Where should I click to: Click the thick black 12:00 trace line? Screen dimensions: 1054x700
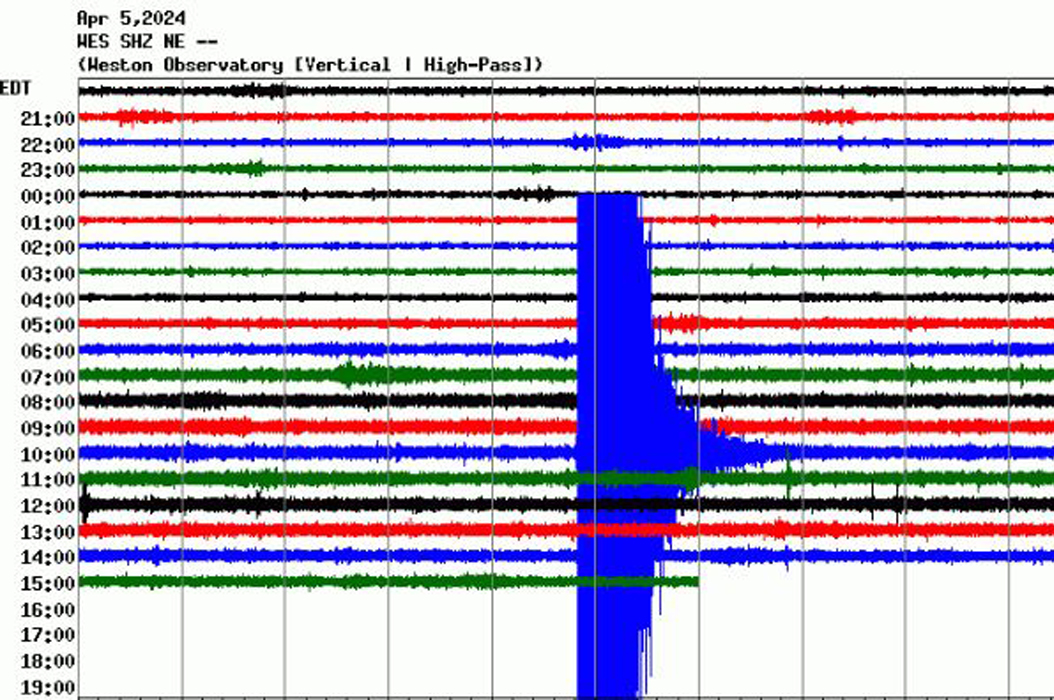[300, 505]
